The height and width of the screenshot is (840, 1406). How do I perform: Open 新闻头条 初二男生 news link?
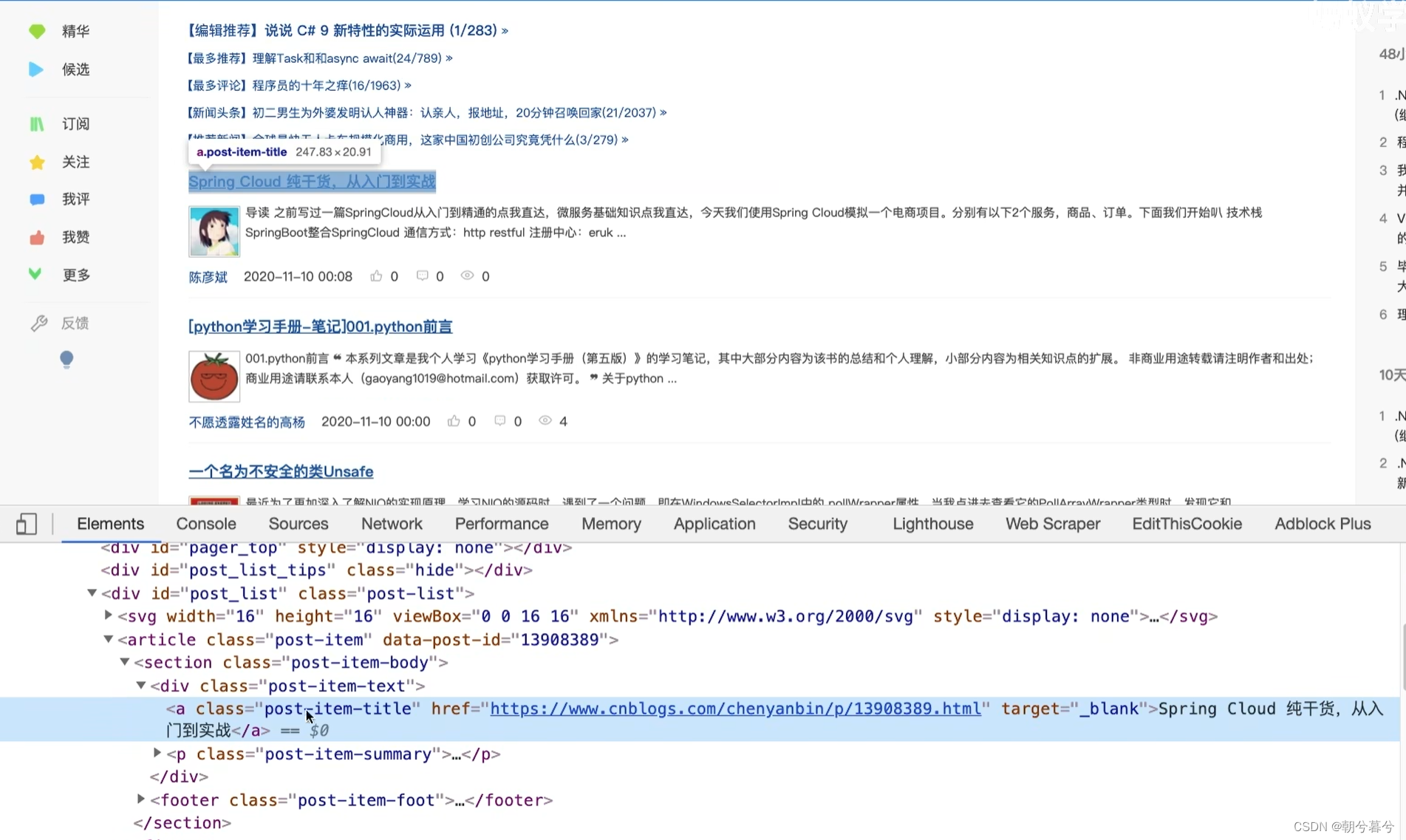(x=426, y=112)
